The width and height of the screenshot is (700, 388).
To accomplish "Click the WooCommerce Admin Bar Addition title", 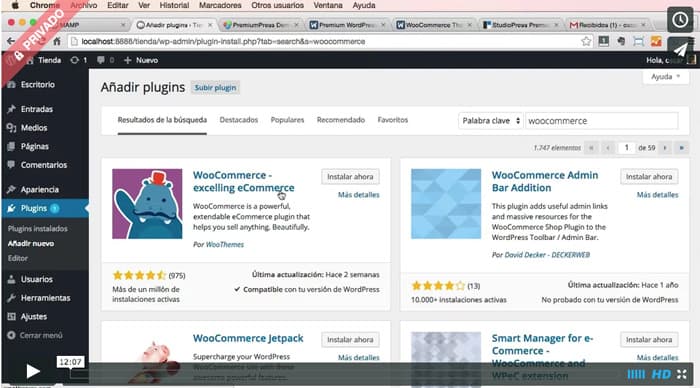I will [545, 181].
